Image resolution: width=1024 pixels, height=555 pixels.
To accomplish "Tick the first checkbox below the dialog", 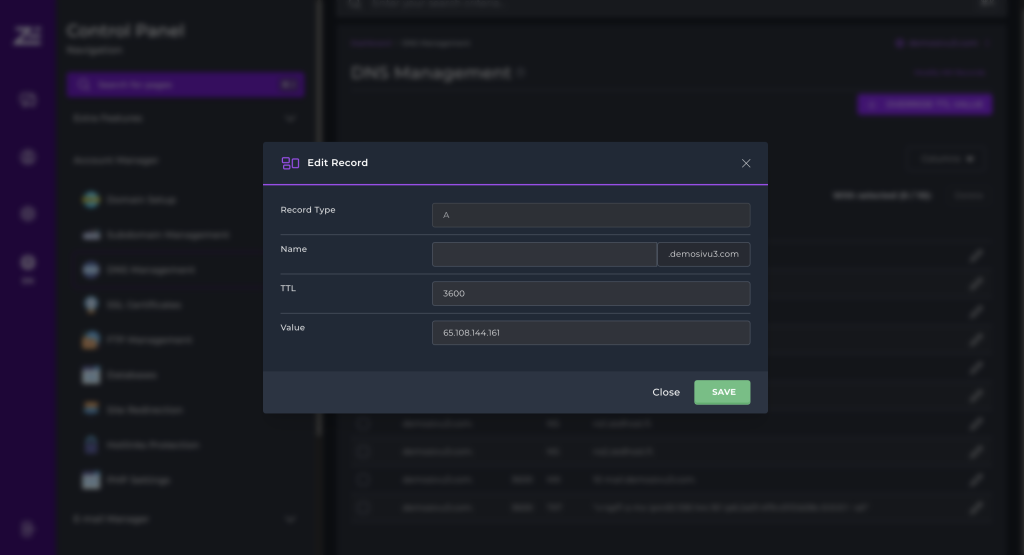I will (363, 424).
